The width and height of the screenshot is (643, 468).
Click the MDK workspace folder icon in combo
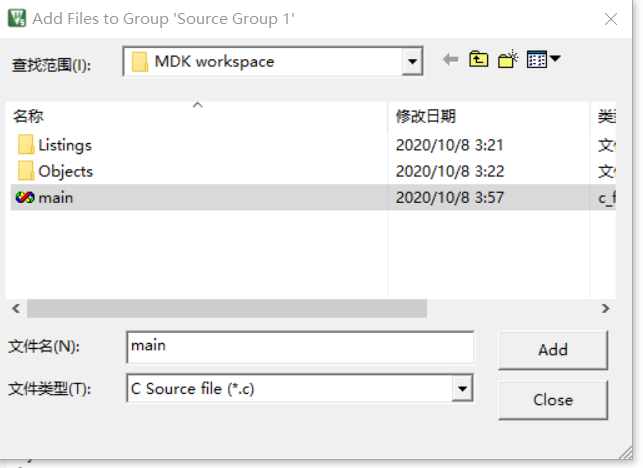[x=140, y=62]
